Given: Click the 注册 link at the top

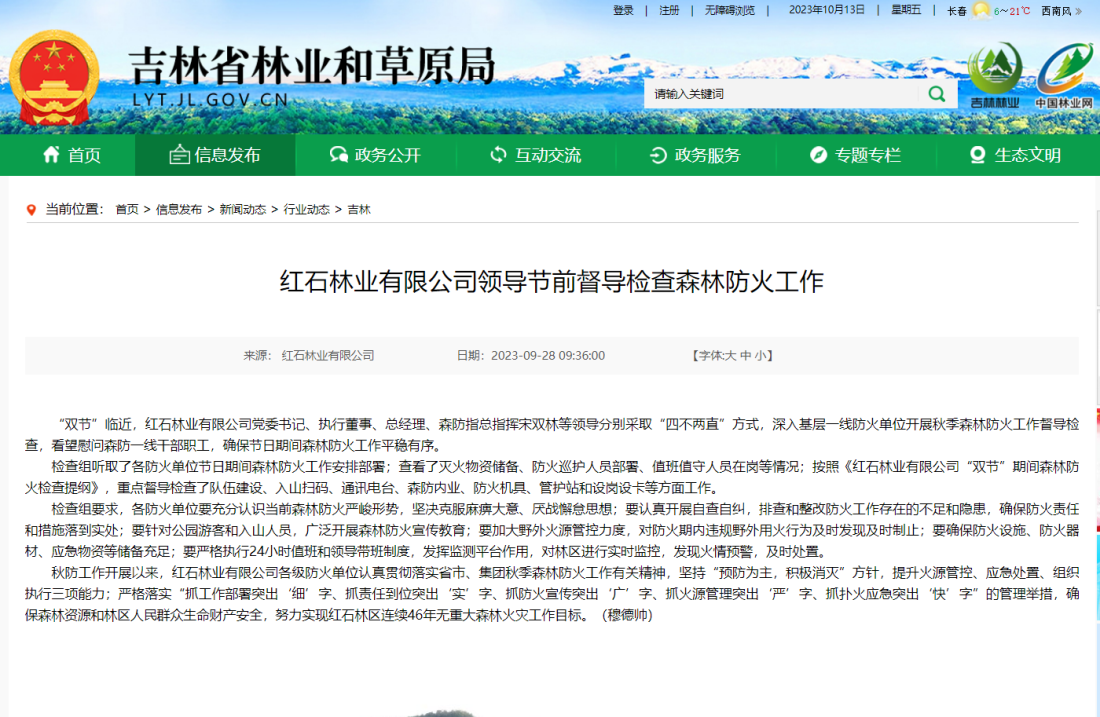Looking at the screenshot, I should [x=669, y=11].
